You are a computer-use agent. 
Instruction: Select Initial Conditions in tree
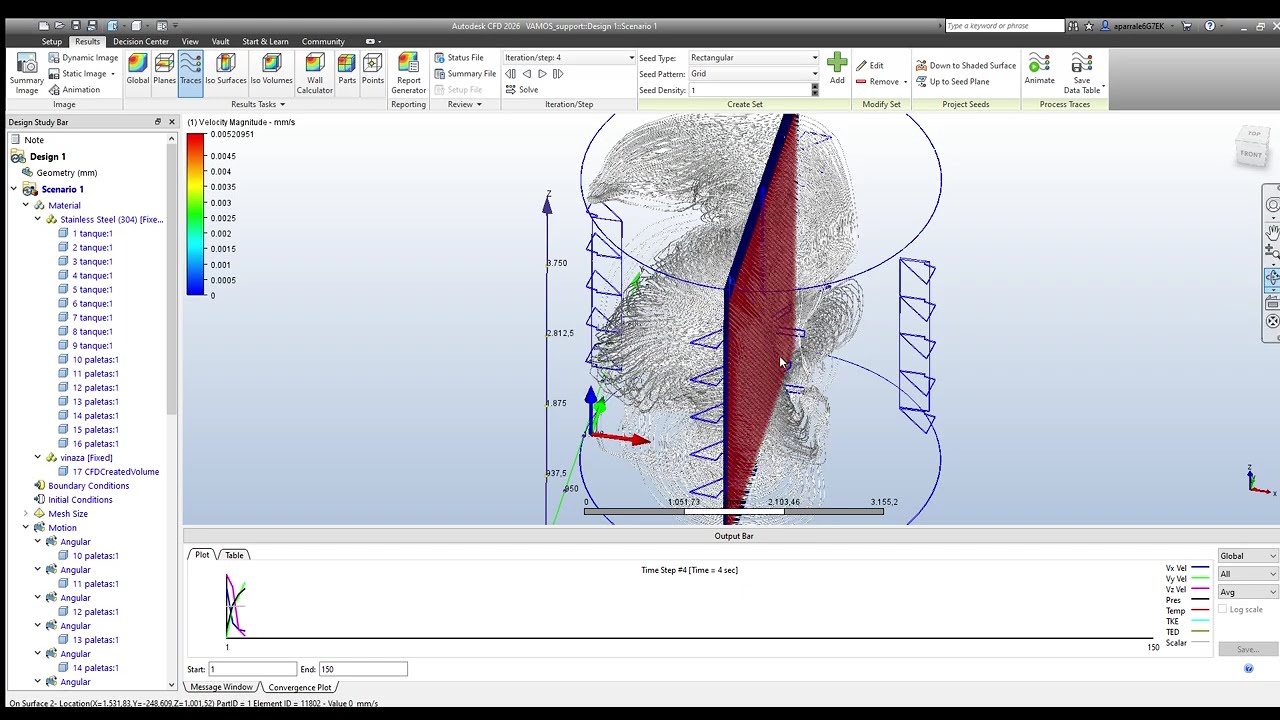coord(80,499)
